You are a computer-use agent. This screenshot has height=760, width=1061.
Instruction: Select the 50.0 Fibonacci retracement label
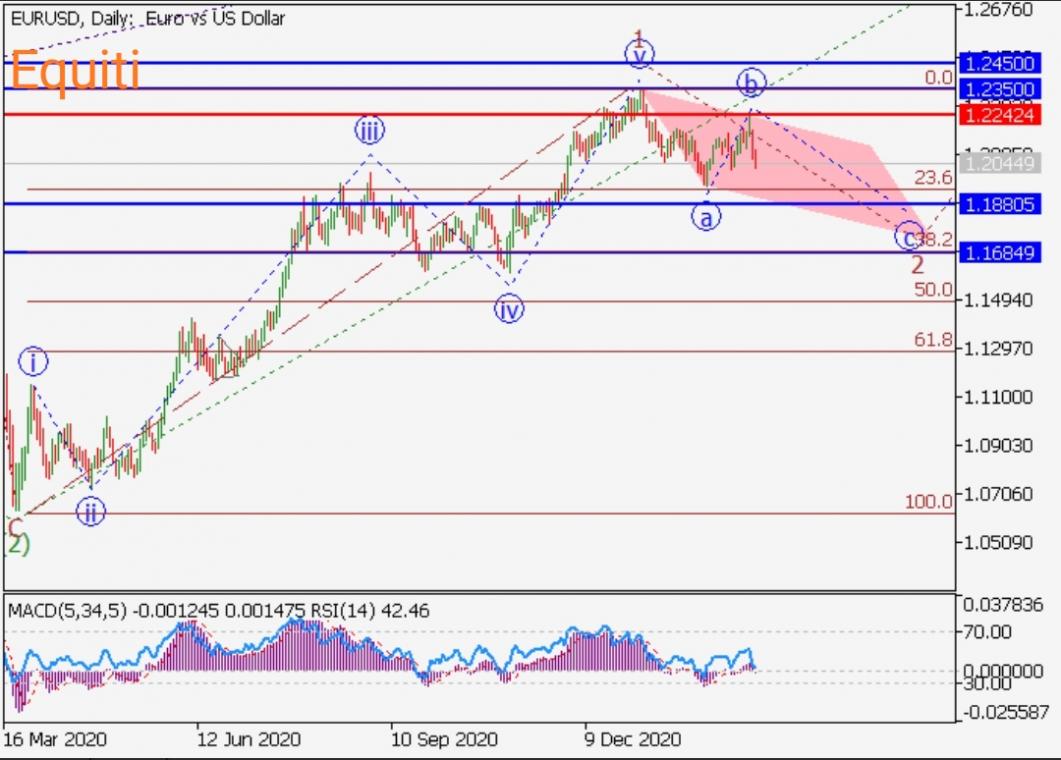tap(932, 290)
